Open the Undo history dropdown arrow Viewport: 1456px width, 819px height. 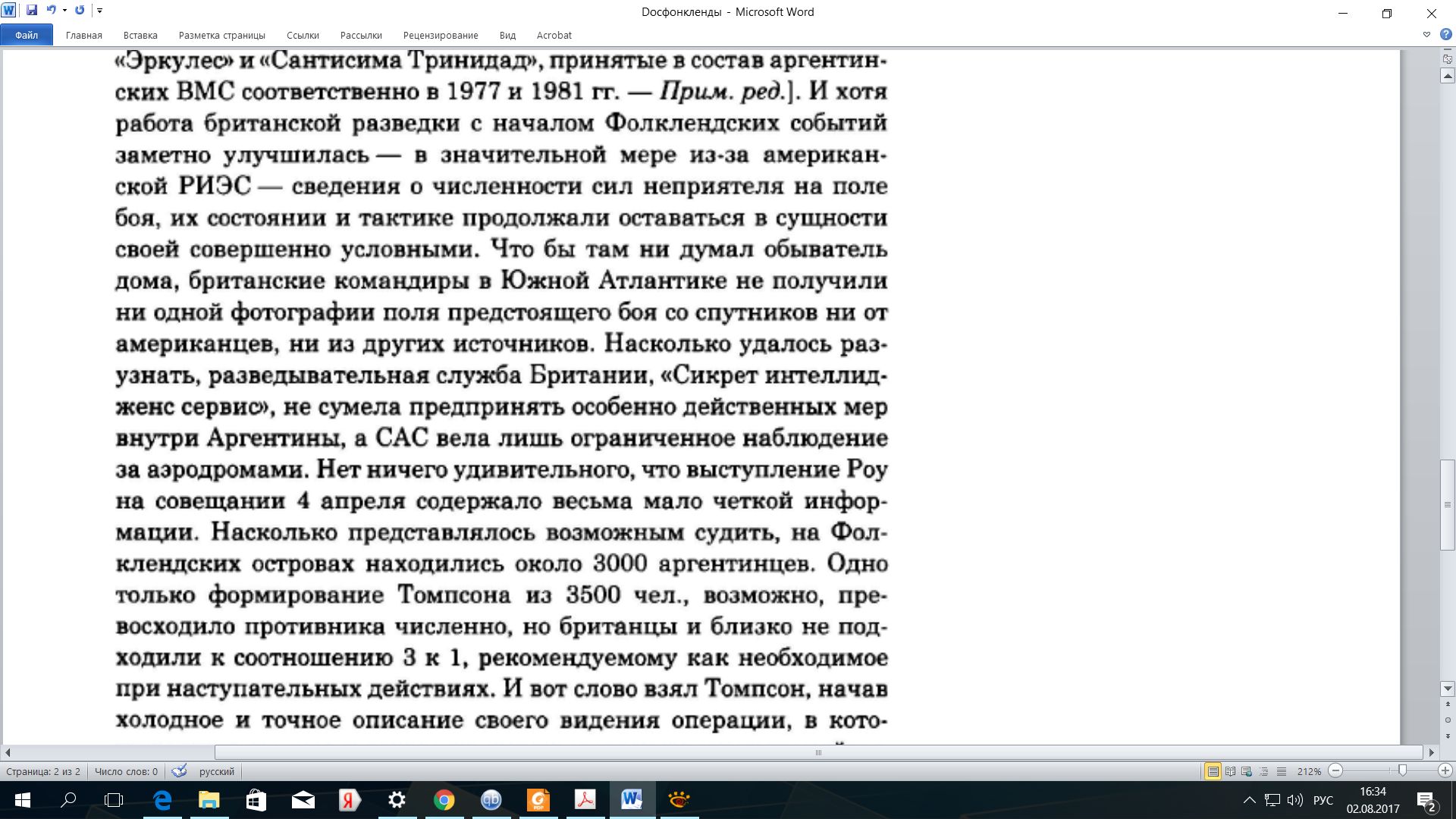(x=64, y=11)
